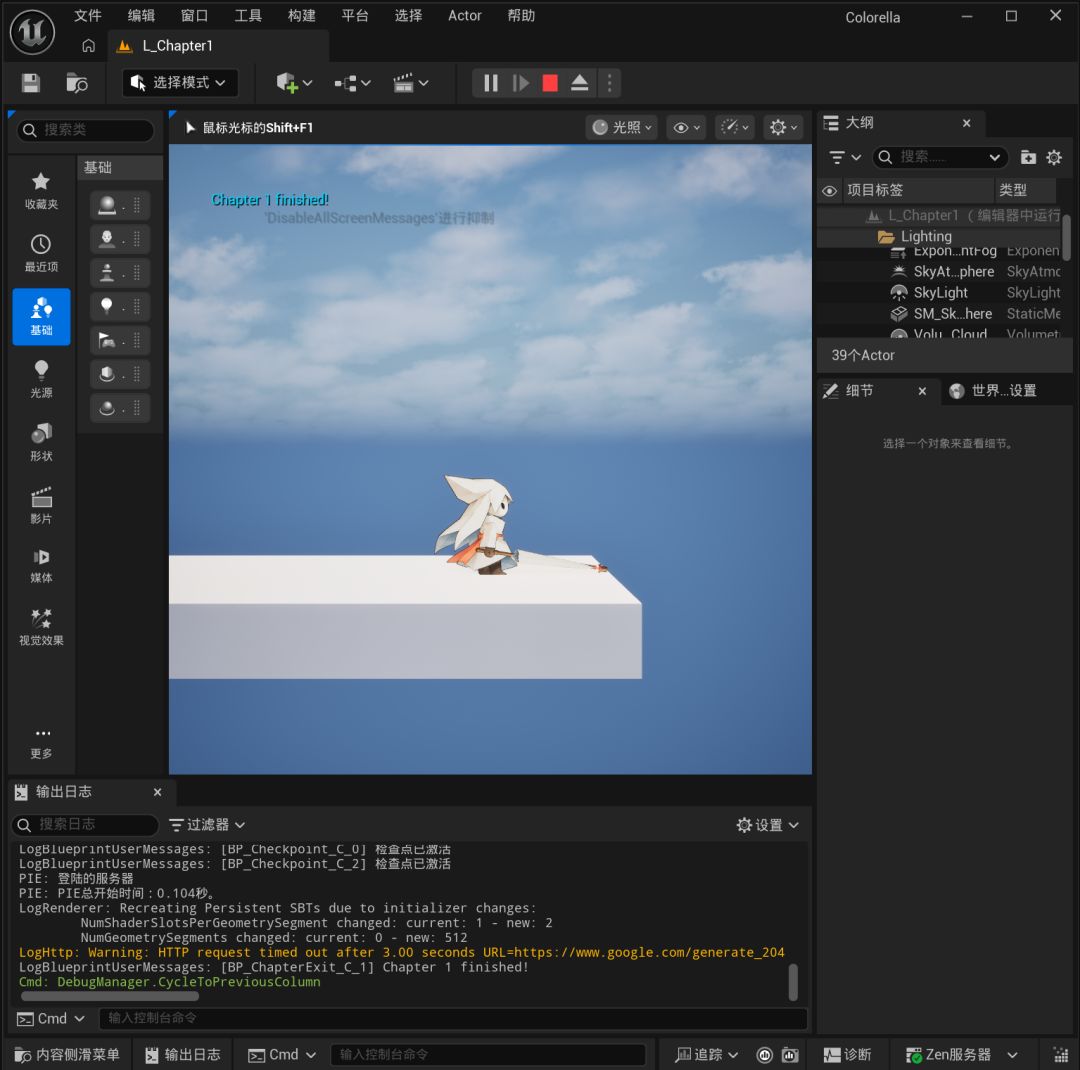
Task: Open the play options three-dot menu
Action: pos(610,83)
